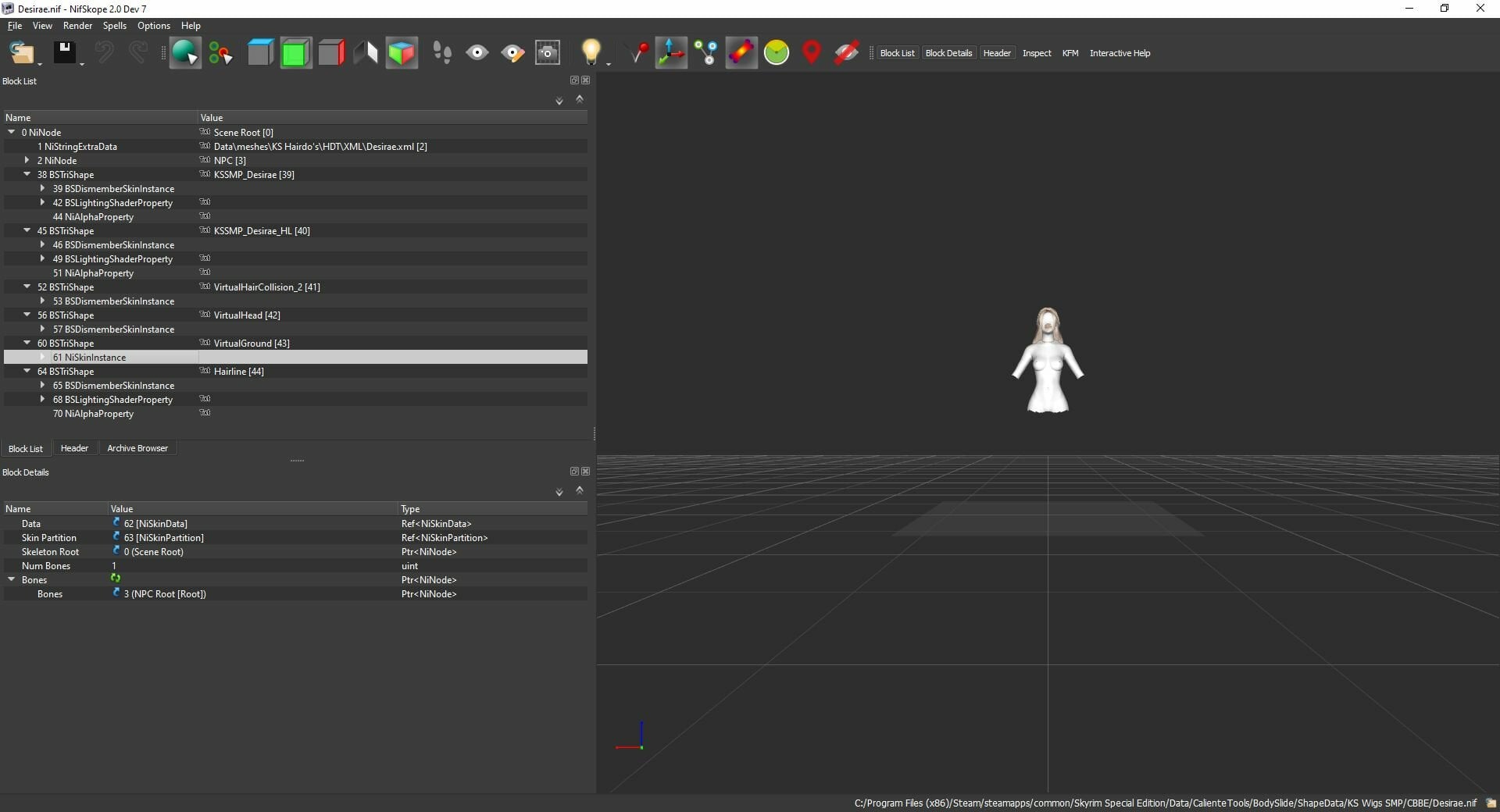This screenshot has width=1500, height=812.
Task: Click the Save floppy disk icon
Action: tap(64, 53)
